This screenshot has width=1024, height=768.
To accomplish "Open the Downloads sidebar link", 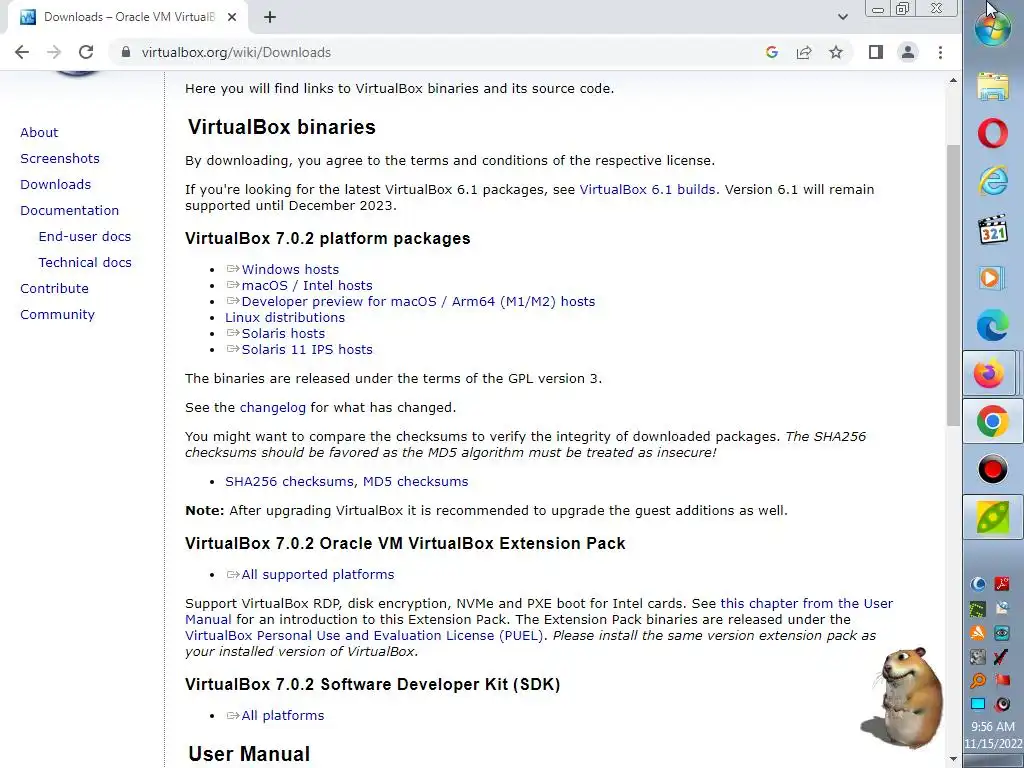I will tap(56, 185).
